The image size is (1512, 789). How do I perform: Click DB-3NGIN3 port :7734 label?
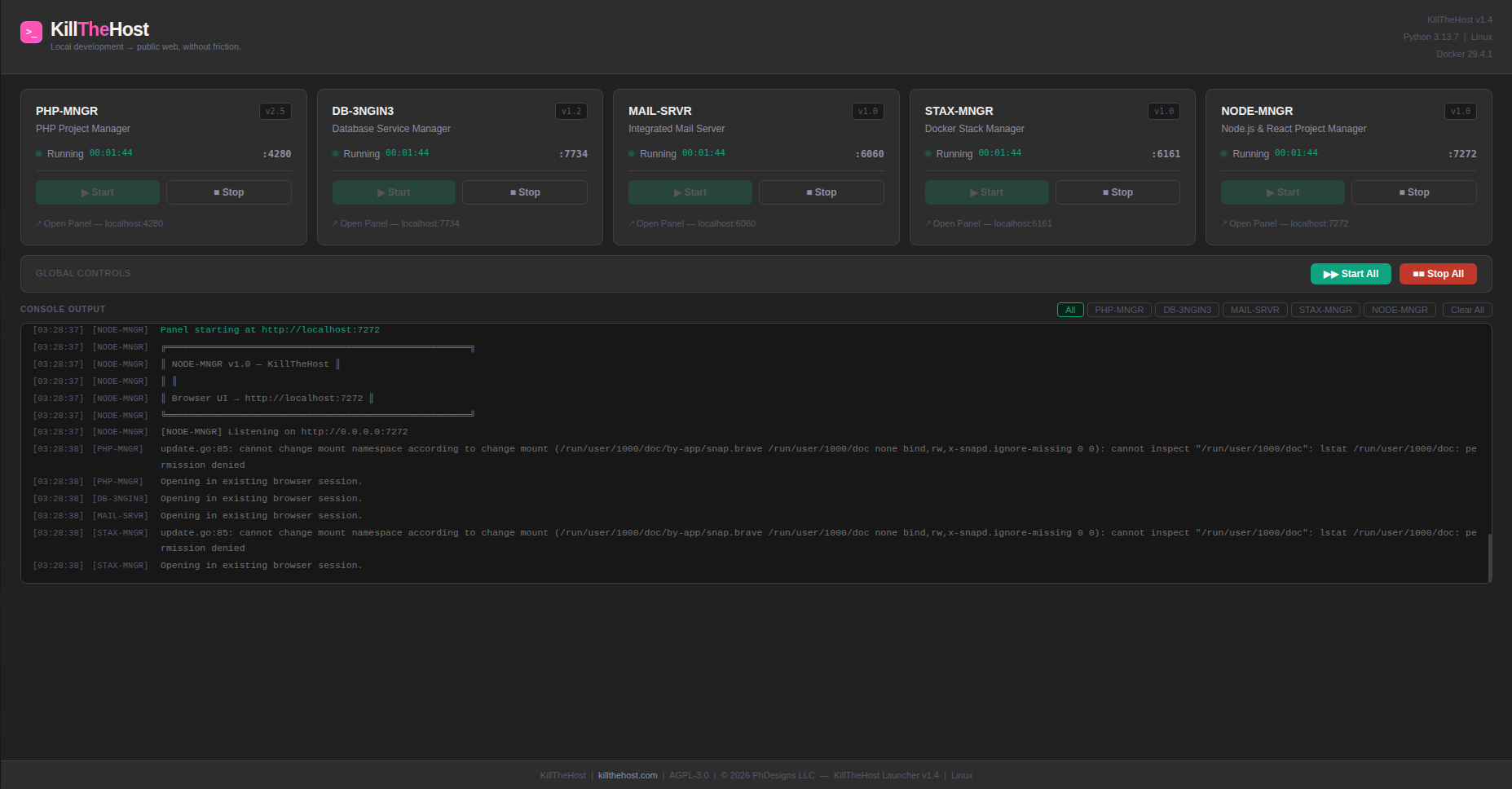click(573, 154)
